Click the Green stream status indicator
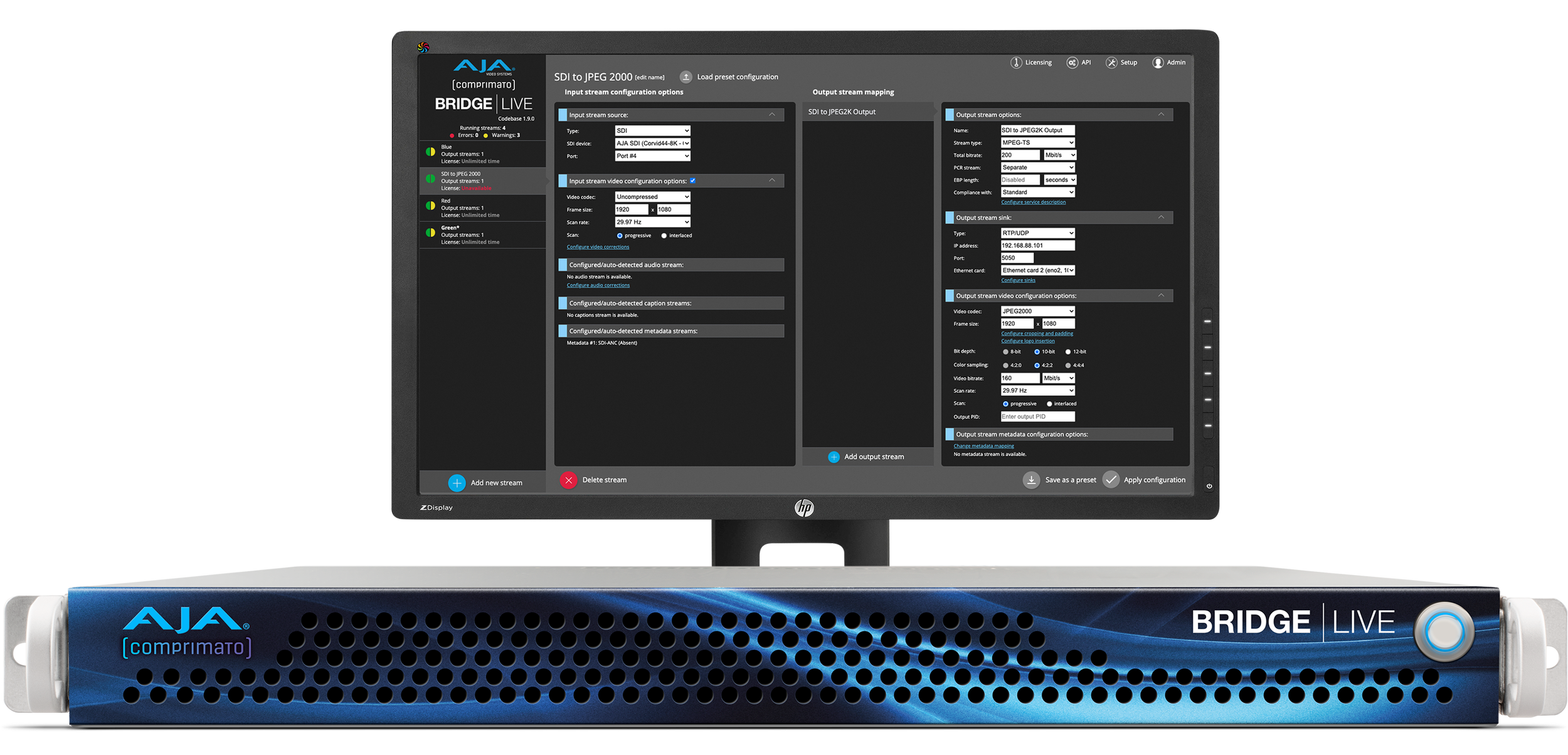1568x755 pixels. (430, 233)
